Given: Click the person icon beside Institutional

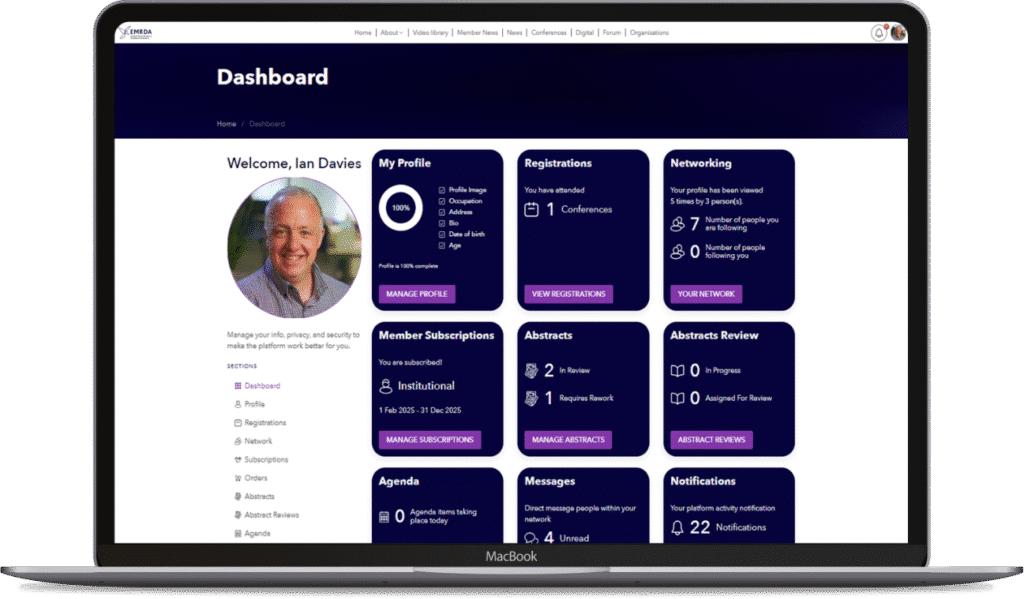Looking at the screenshot, I should (386, 386).
